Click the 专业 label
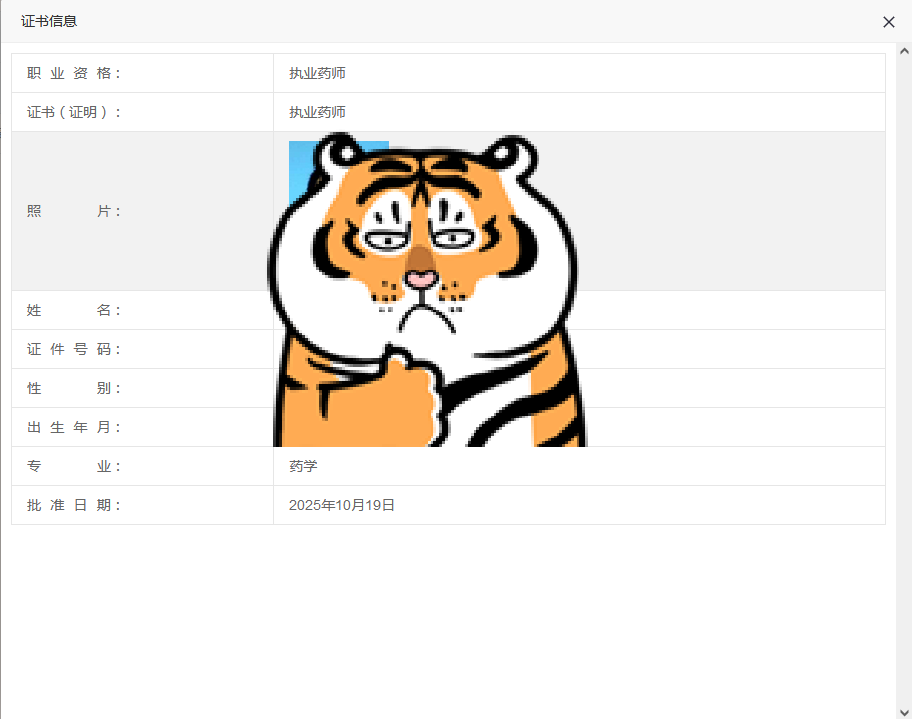 click(x=74, y=466)
